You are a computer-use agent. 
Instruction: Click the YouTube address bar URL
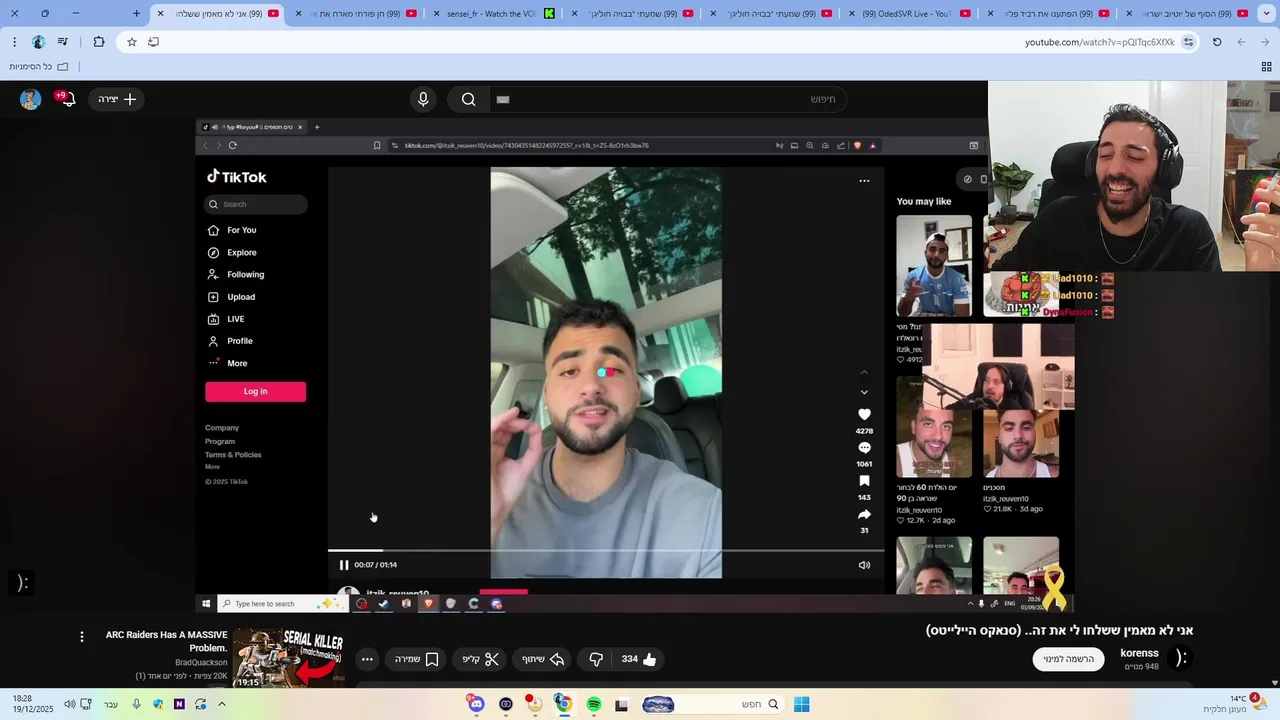(x=1099, y=42)
